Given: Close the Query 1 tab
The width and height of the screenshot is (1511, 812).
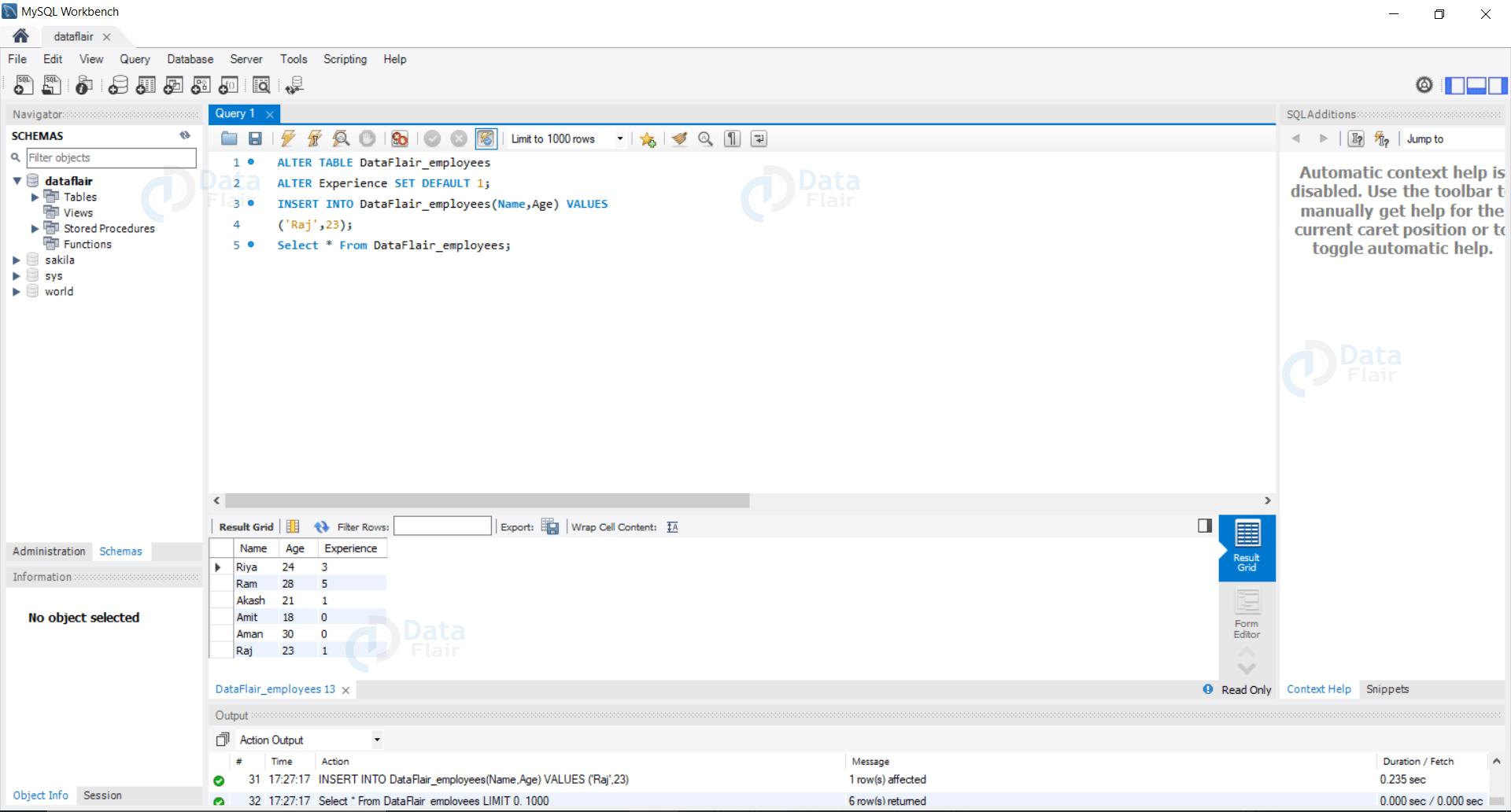Looking at the screenshot, I should coord(270,114).
